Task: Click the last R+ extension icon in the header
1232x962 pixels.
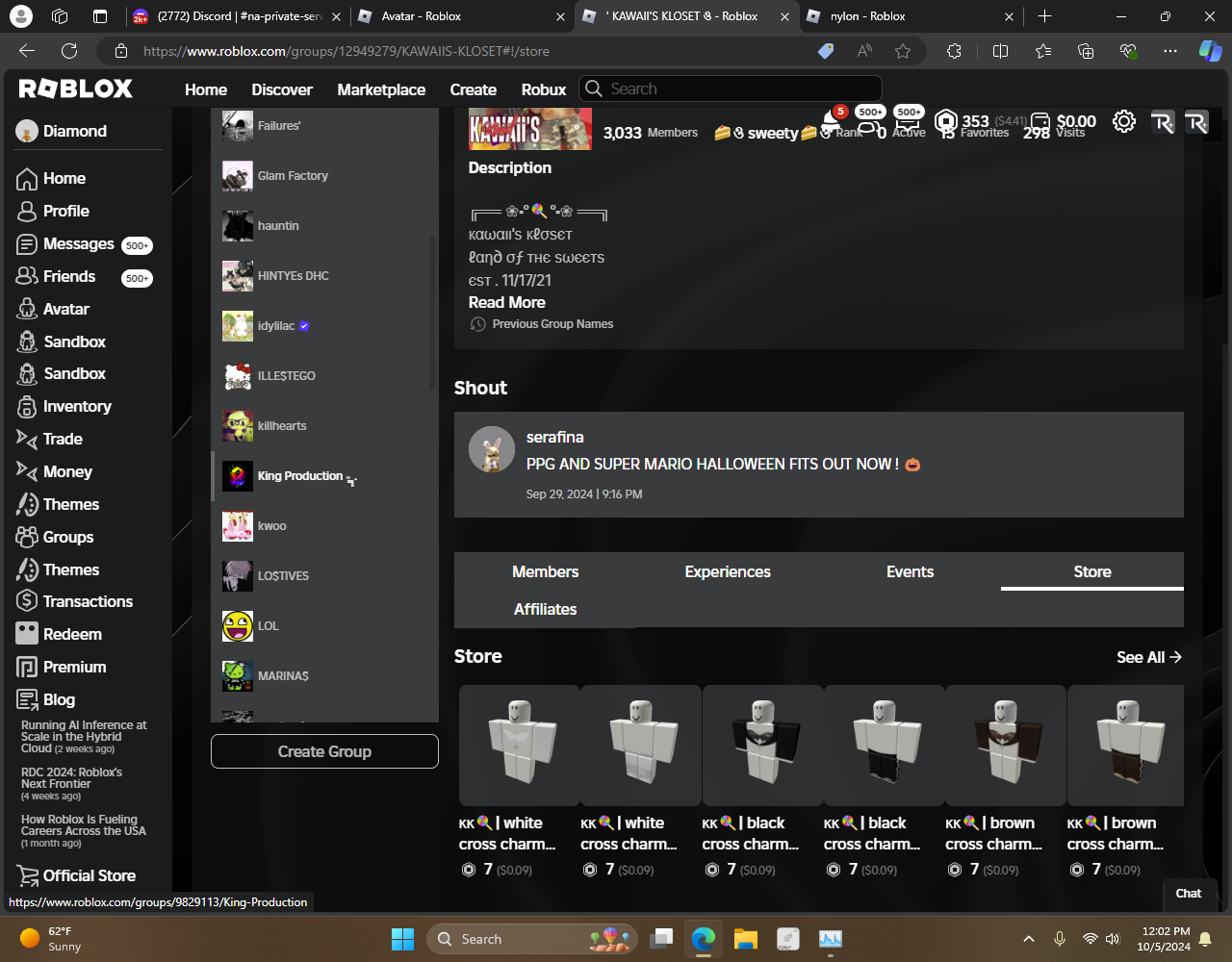Action: pyautogui.click(x=1196, y=122)
